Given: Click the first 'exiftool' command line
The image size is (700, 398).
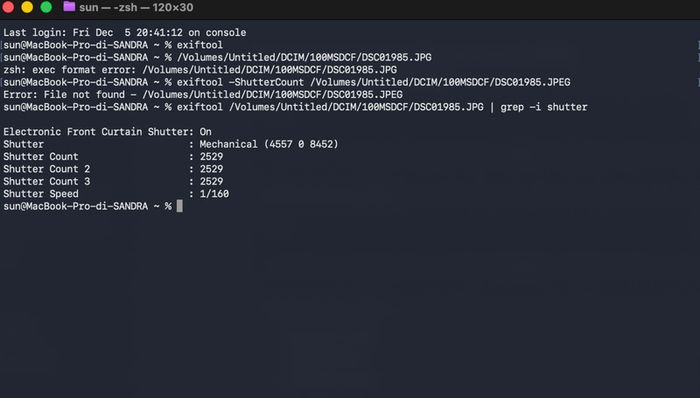Looking at the screenshot, I should click(x=113, y=45).
